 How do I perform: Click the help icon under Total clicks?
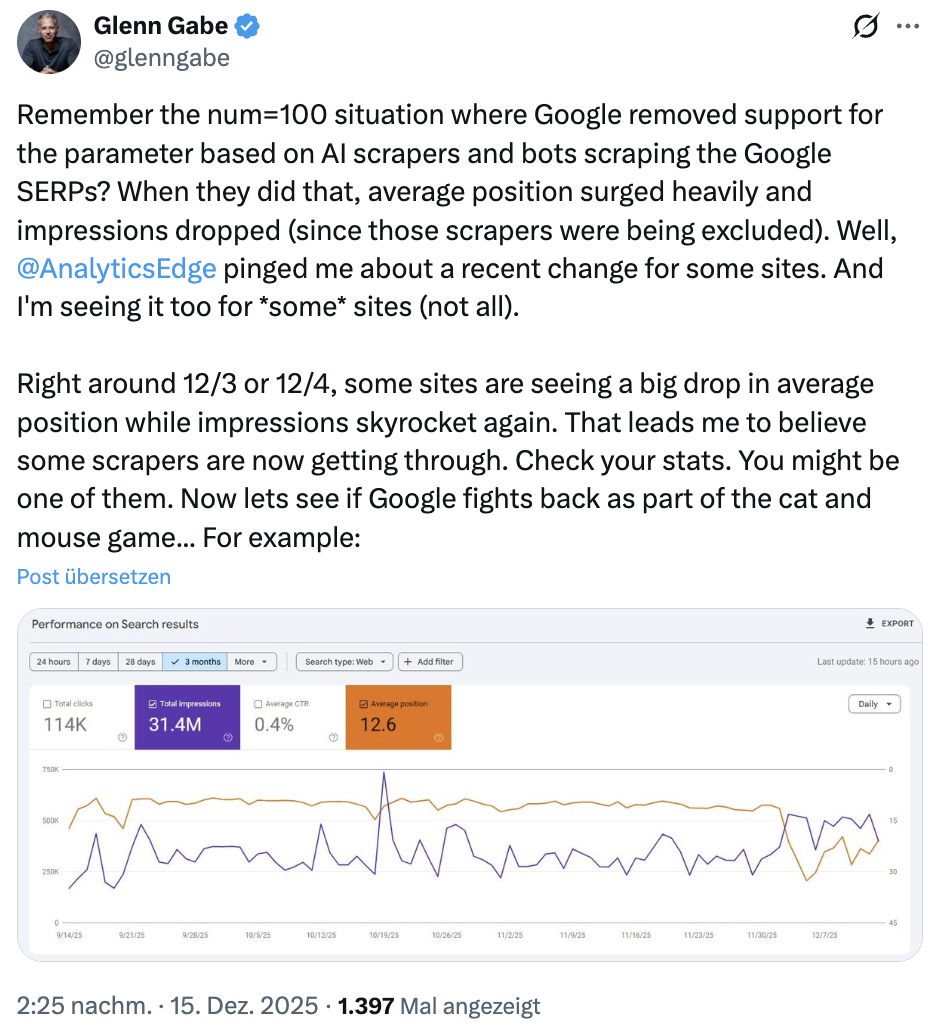pos(122,736)
